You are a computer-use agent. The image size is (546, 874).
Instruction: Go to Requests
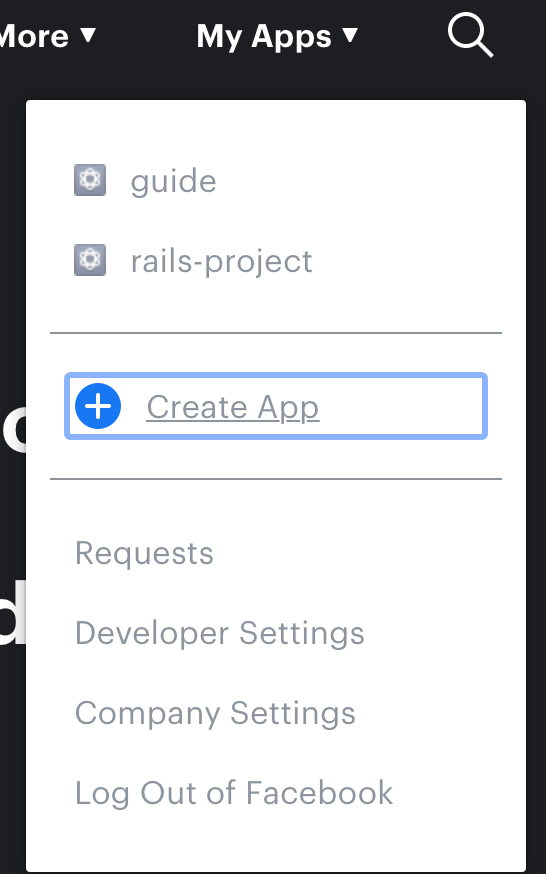tap(144, 553)
